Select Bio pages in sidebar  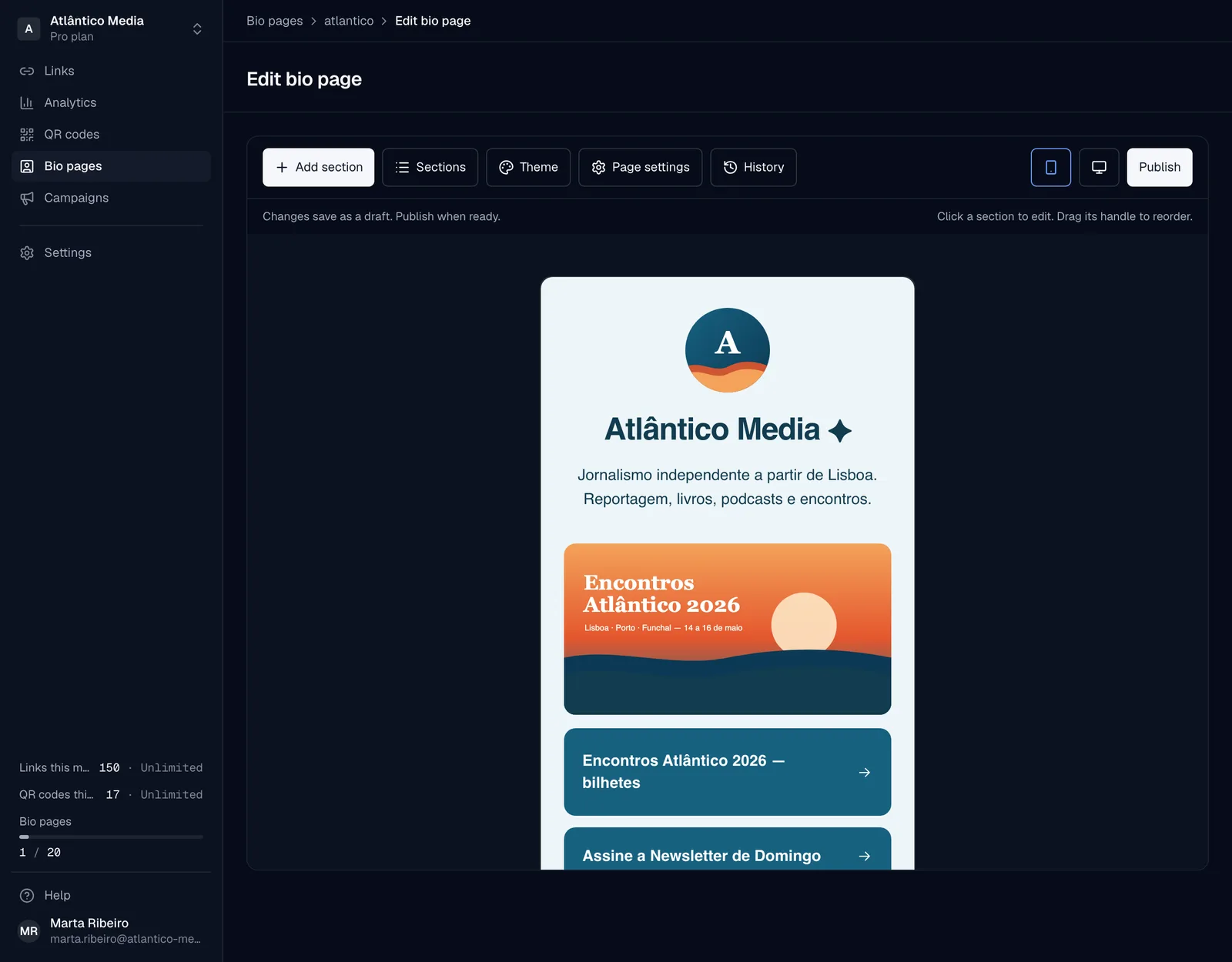coord(111,166)
